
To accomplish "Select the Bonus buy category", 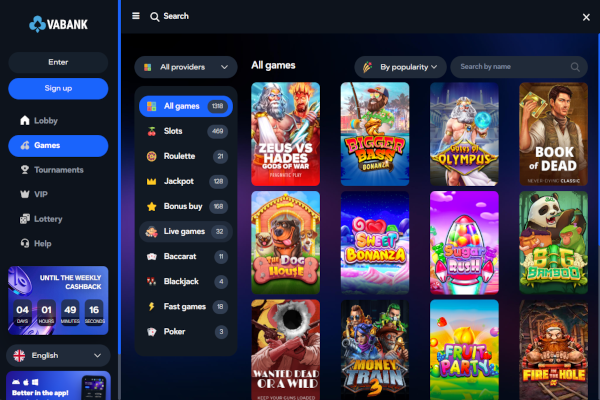I will pos(186,206).
